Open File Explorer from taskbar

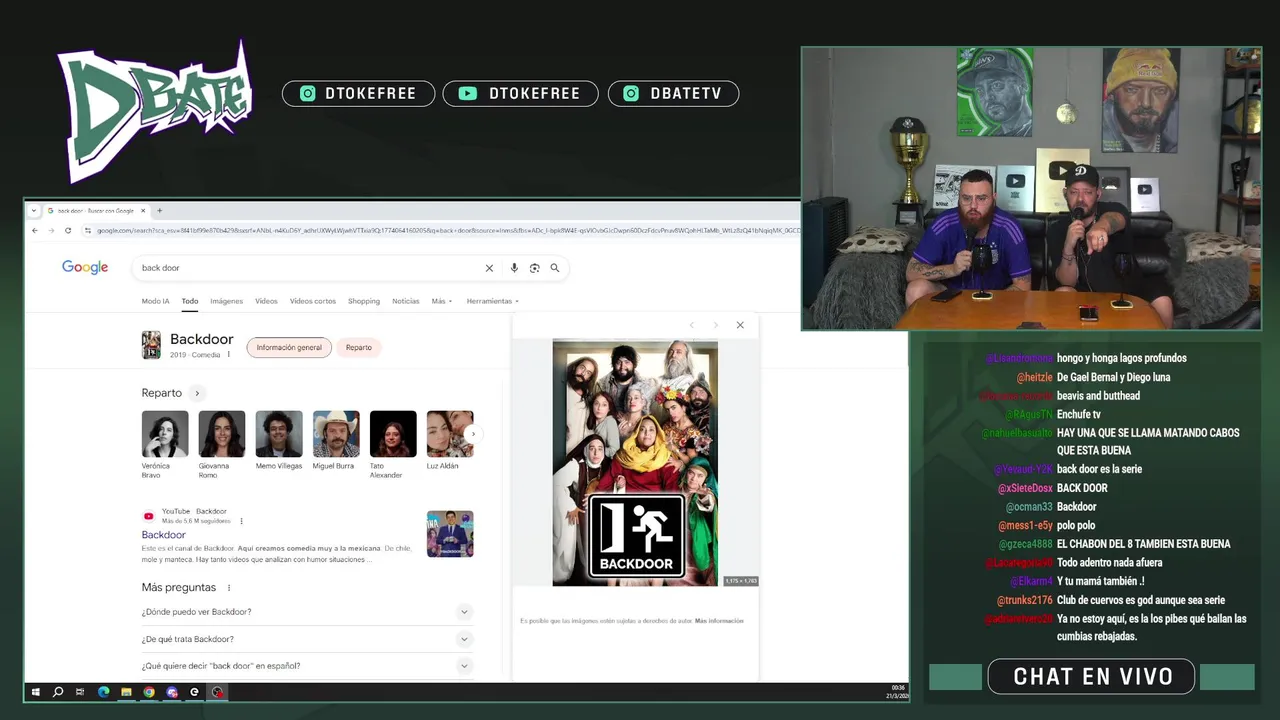(x=126, y=692)
